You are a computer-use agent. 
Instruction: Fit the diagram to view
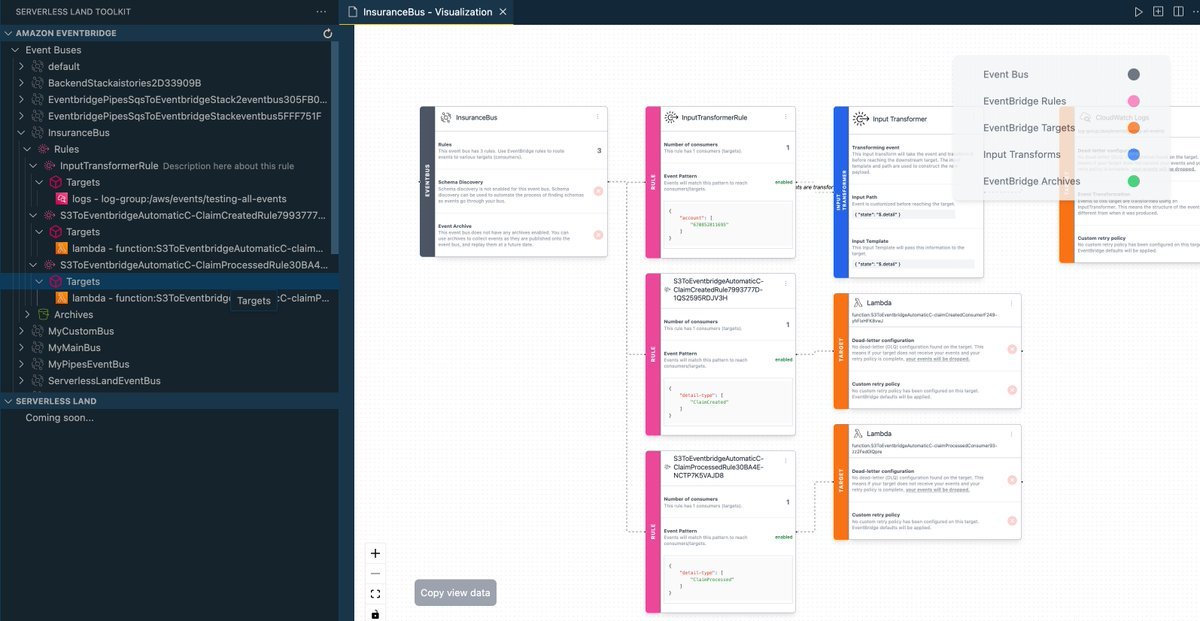pyautogui.click(x=375, y=594)
